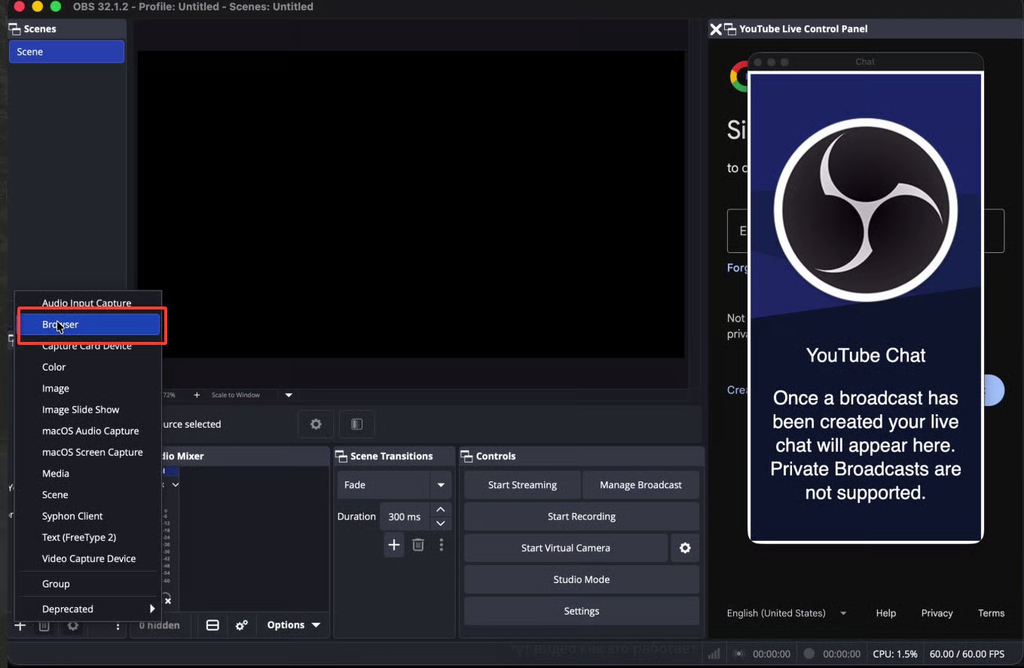The width and height of the screenshot is (1024, 668).
Task: Add a new source with plus icon
Action: pyautogui.click(x=20, y=626)
